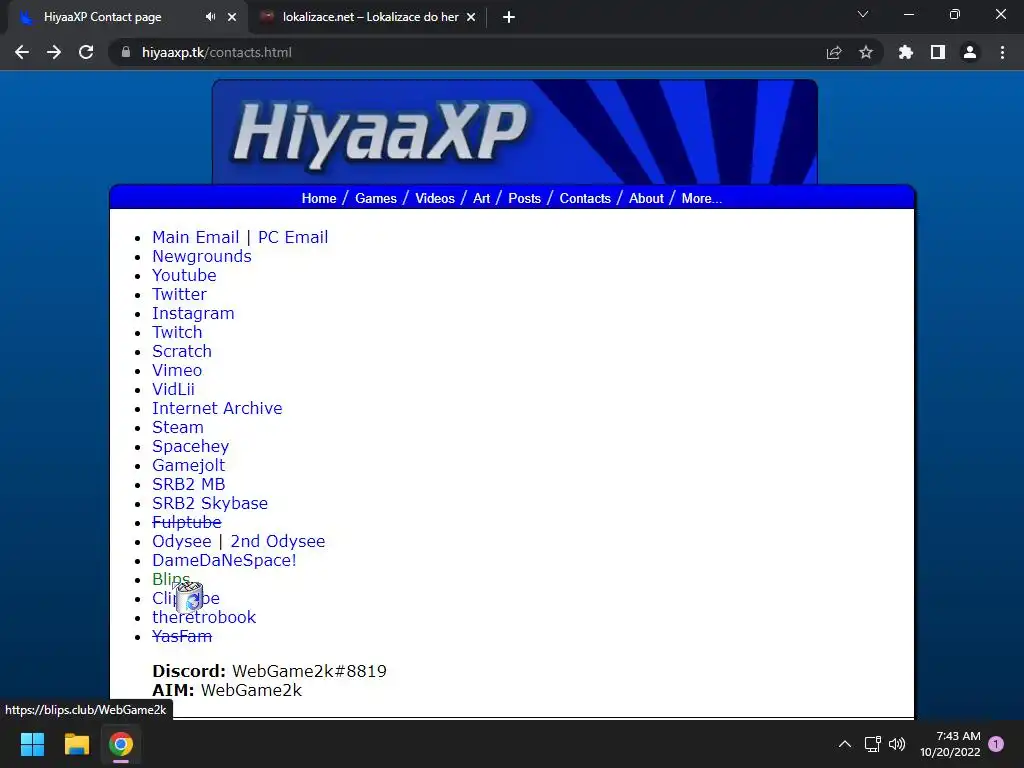Visit the Twitch link
This screenshot has height=768, width=1024.
pos(177,332)
